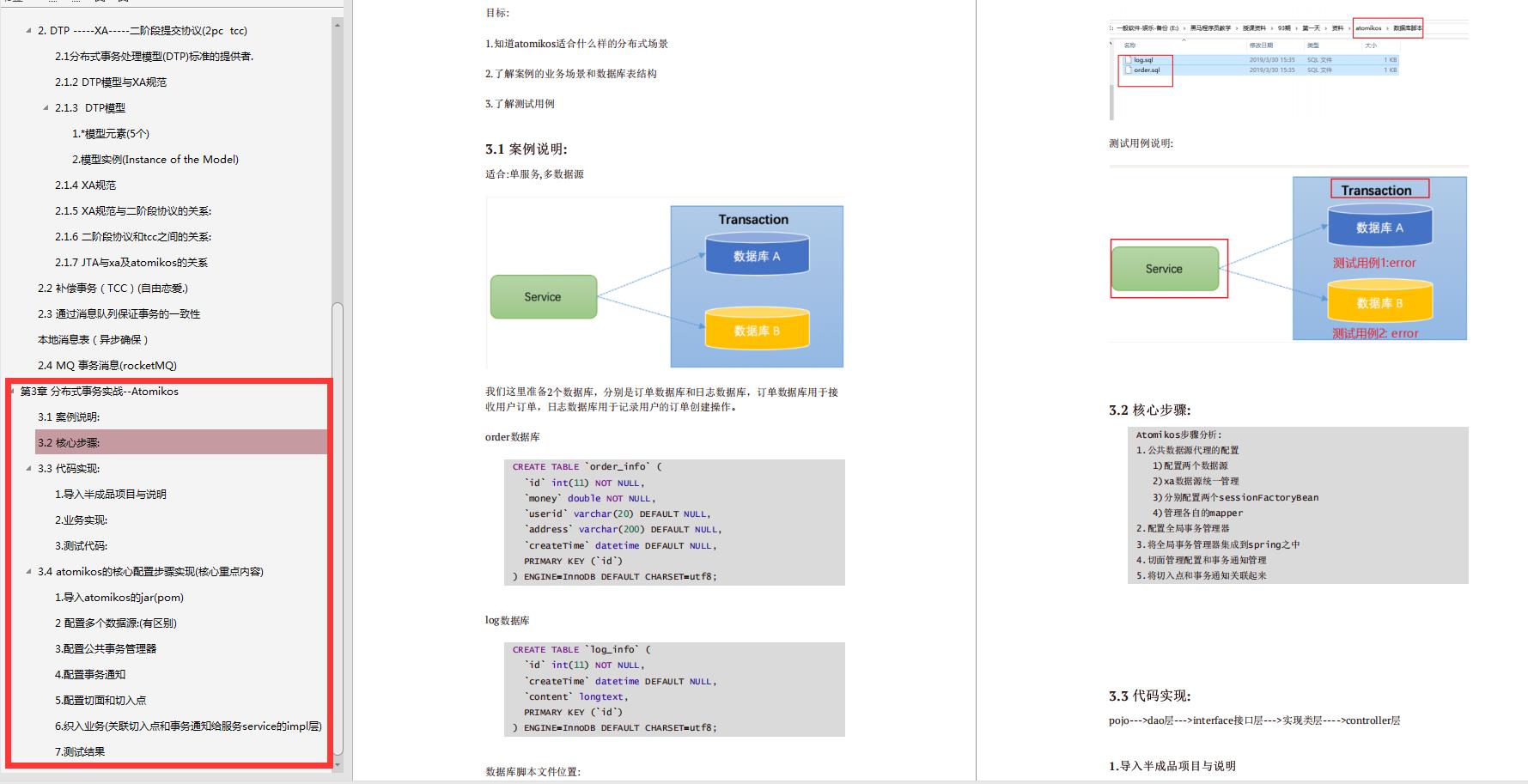Click text '1.知道atomikos适合什么样的分布式场景'
Image resolution: width=1528 pixels, height=784 pixels.
576,44
